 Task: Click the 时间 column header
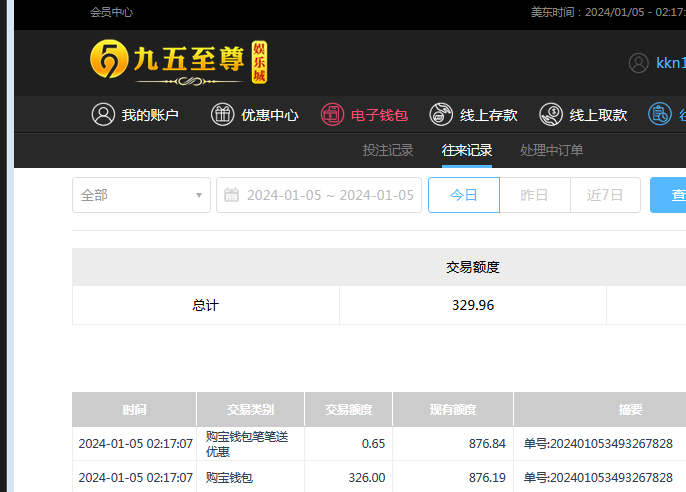tap(134, 409)
